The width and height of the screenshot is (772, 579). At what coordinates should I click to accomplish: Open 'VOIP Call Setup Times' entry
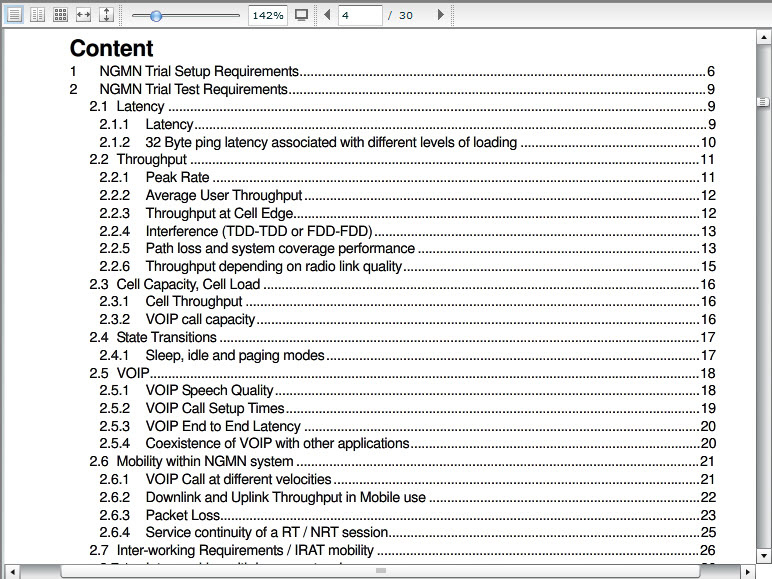[407, 408]
